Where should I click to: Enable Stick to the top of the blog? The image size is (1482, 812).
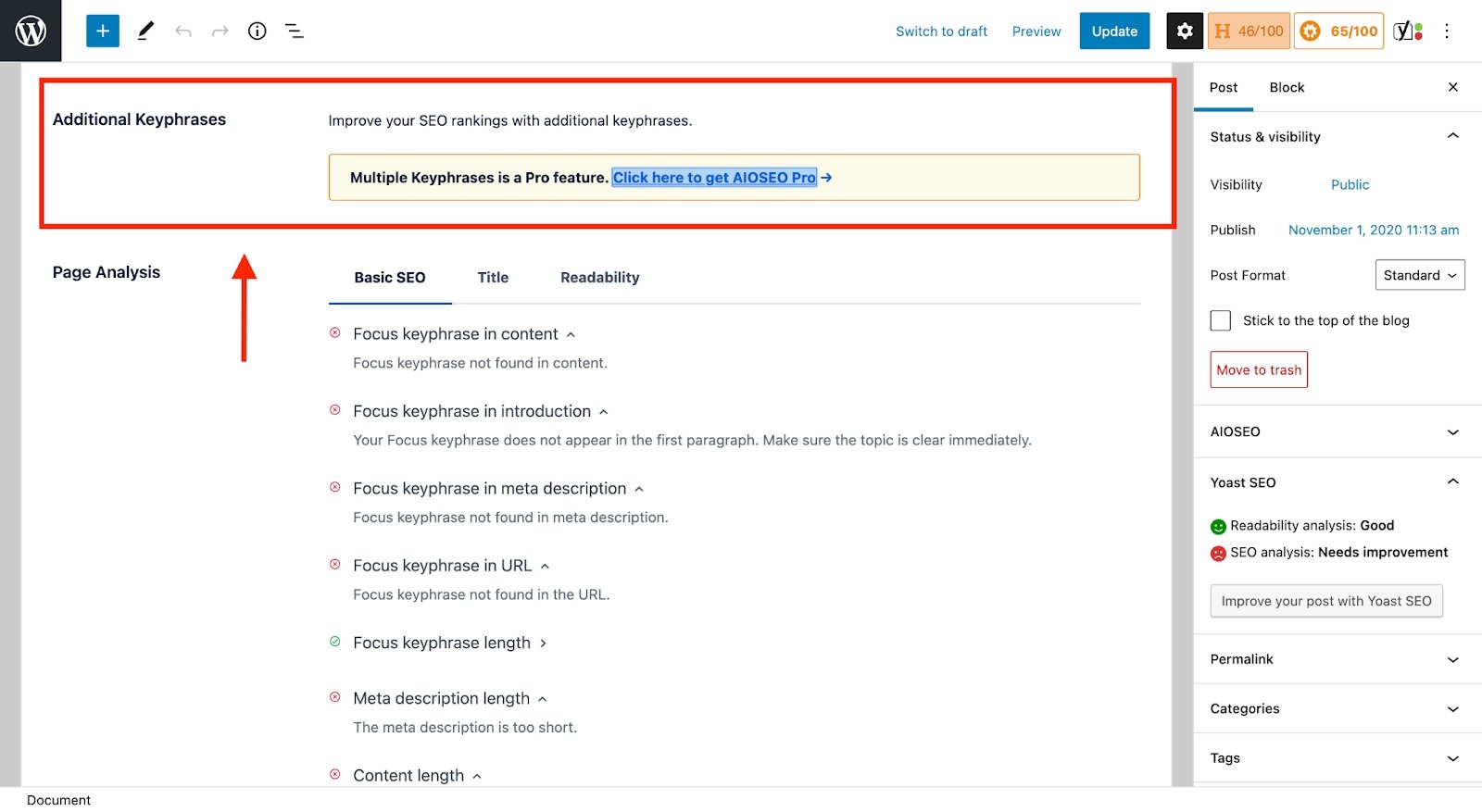pos(1220,319)
